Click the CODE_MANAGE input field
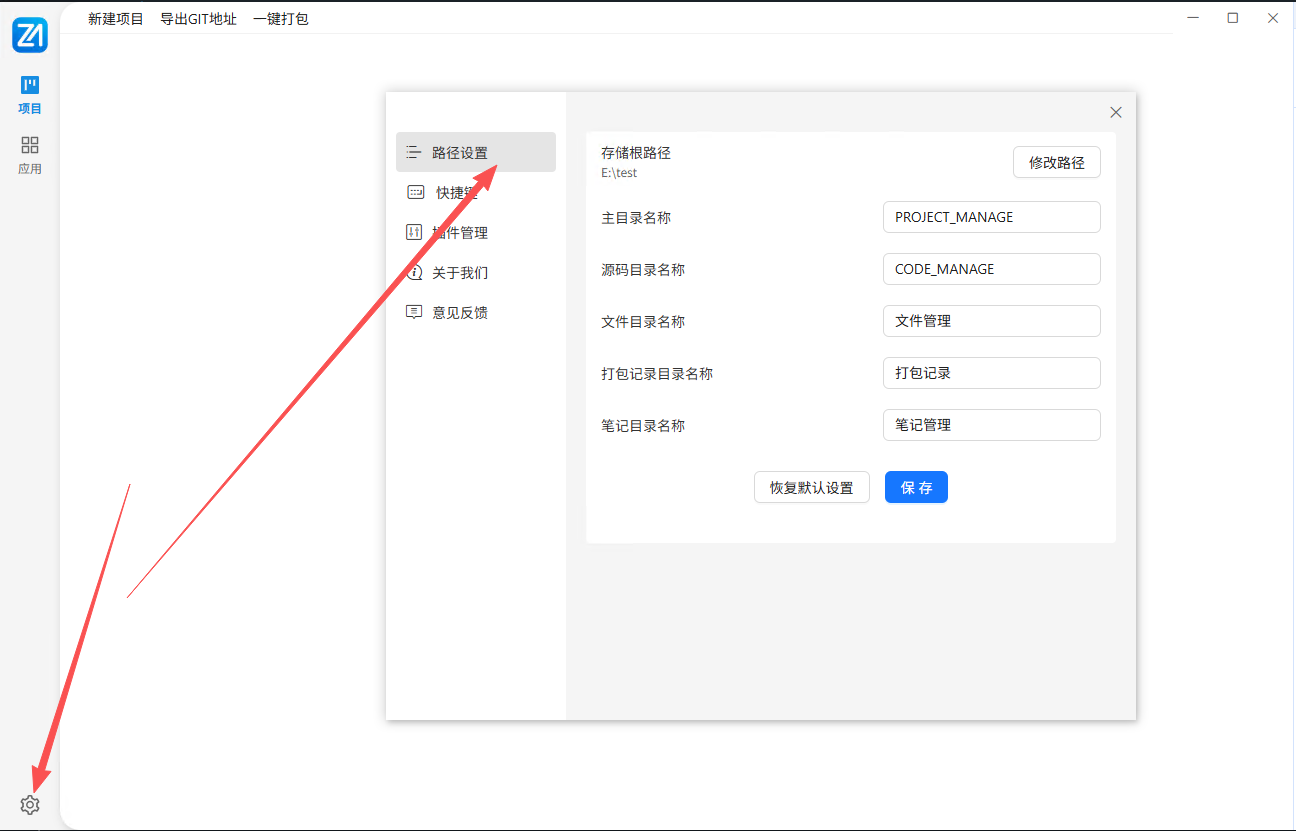1296x831 pixels. 991,269
